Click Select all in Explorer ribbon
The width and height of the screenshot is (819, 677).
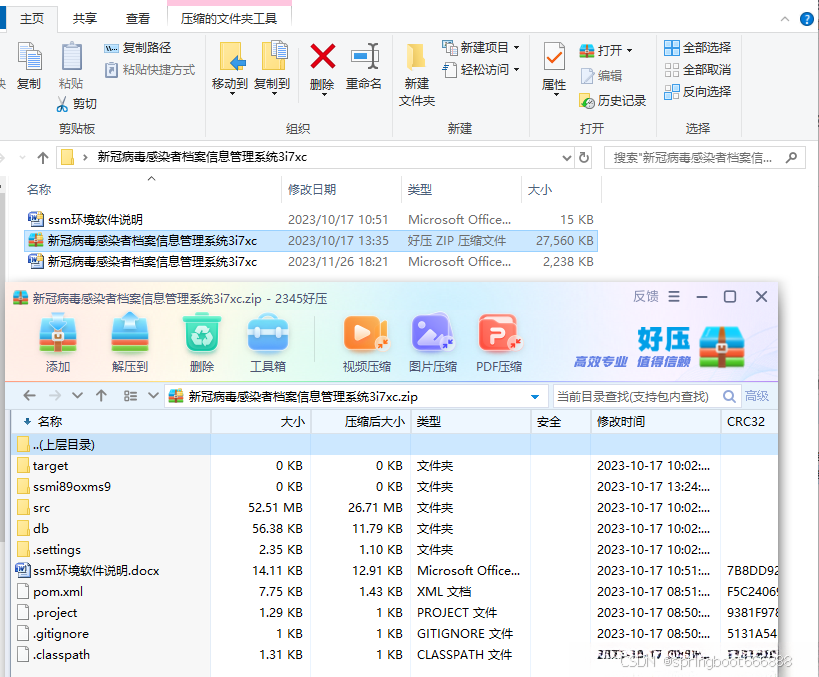point(697,48)
